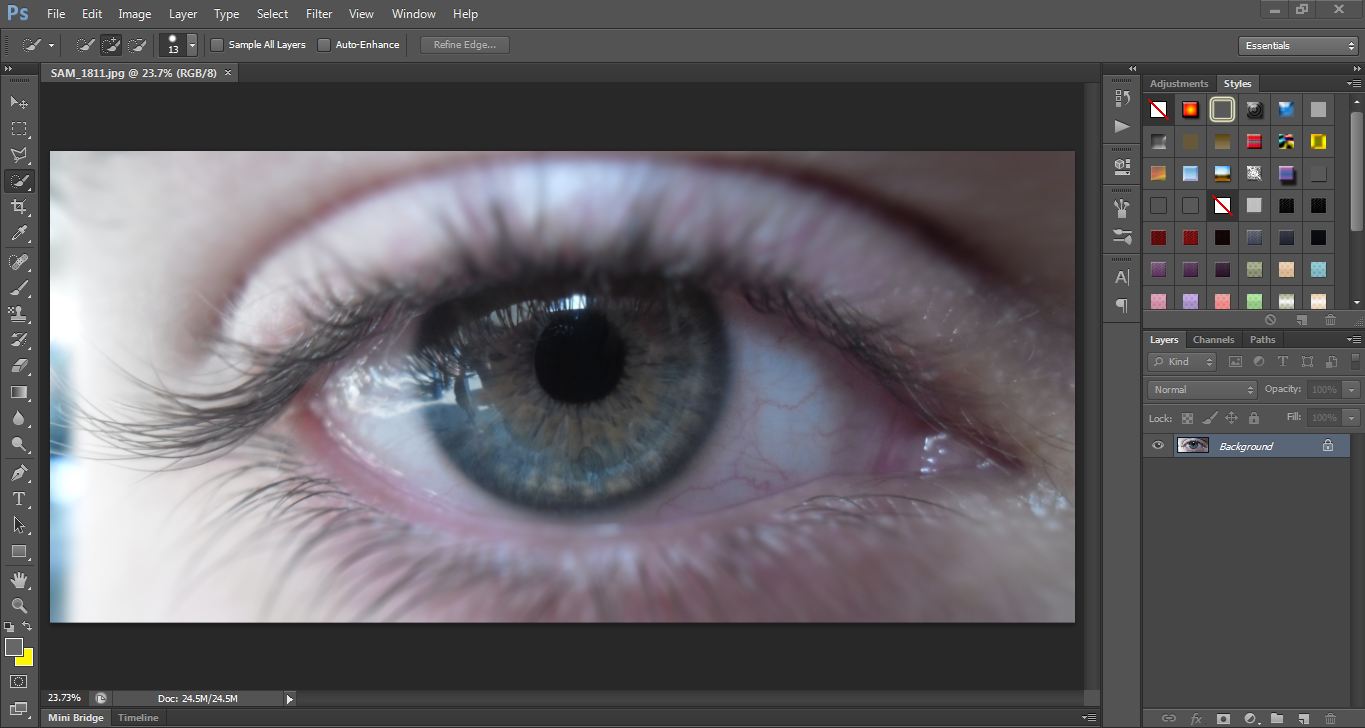The image size is (1365, 728).
Task: Open the Window menu
Action: tap(414, 14)
